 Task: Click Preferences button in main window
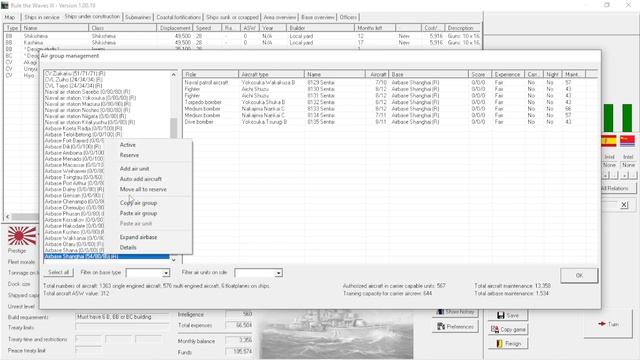click(455, 327)
